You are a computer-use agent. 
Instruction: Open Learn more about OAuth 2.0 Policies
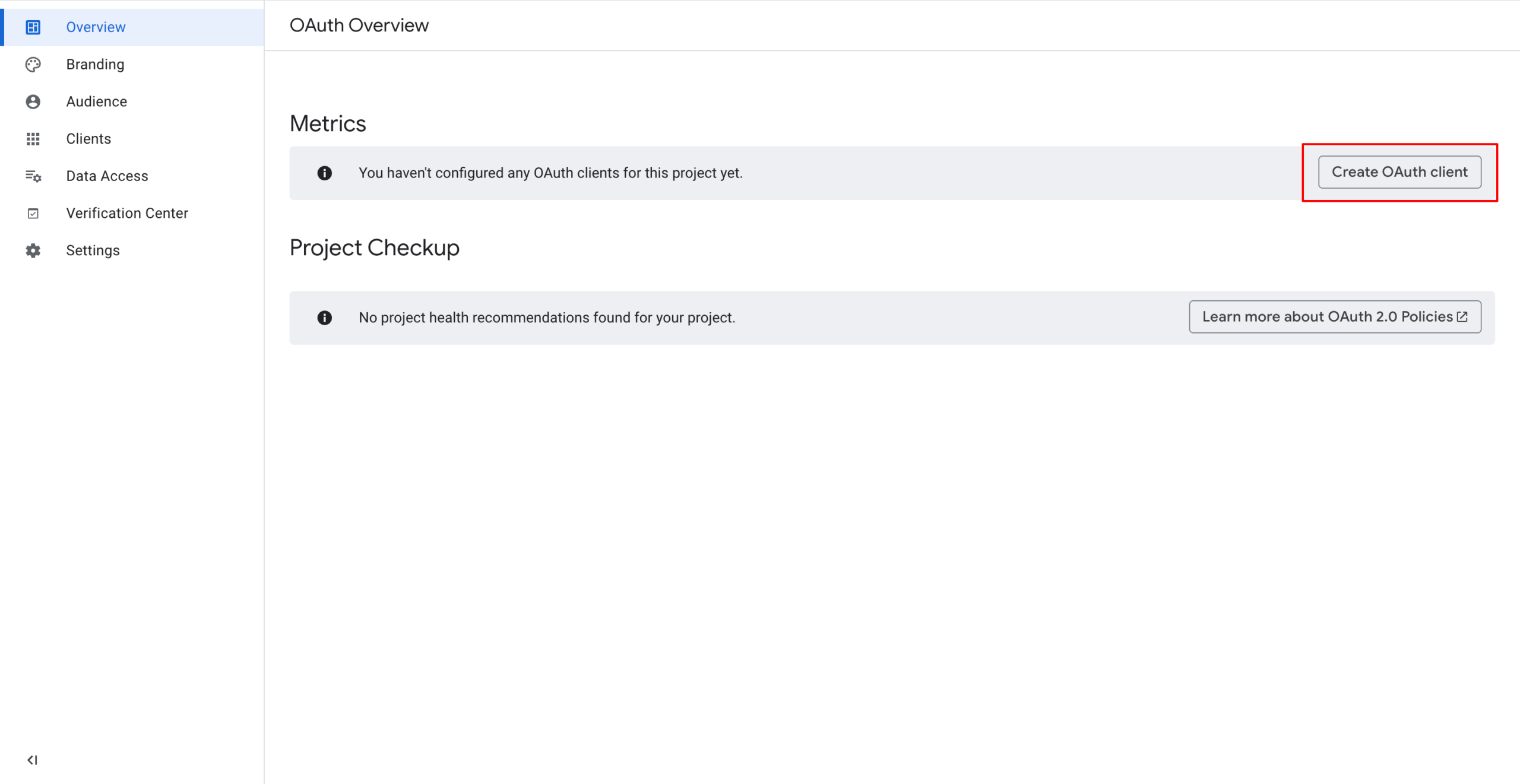click(x=1334, y=316)
